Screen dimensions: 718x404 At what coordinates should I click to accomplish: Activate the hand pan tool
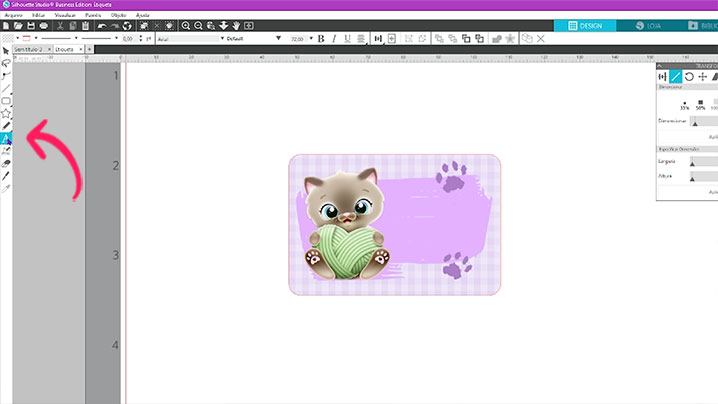[236, 25]
